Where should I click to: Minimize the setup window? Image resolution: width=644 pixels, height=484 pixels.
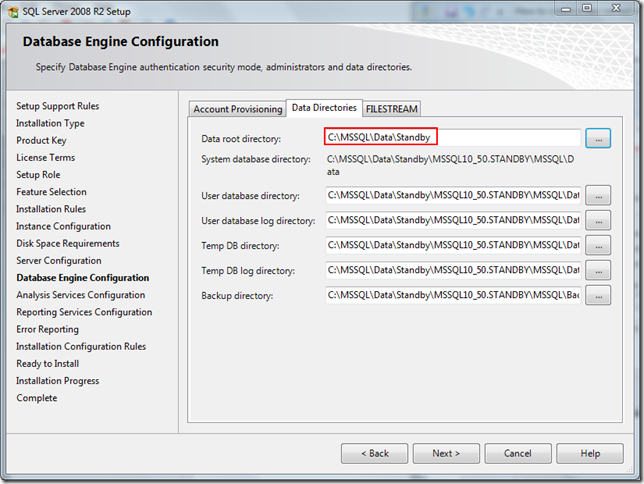(566, 9)
